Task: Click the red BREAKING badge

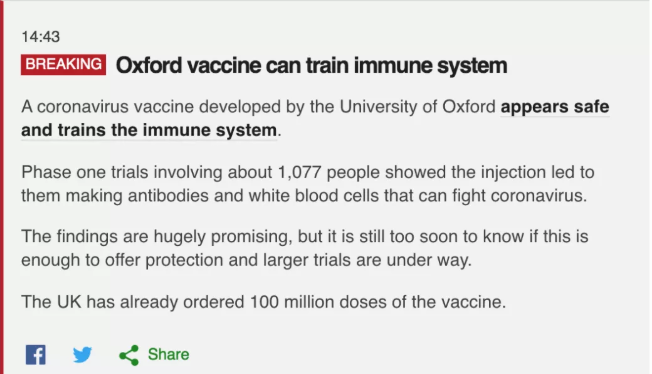Action: (63, 64)
